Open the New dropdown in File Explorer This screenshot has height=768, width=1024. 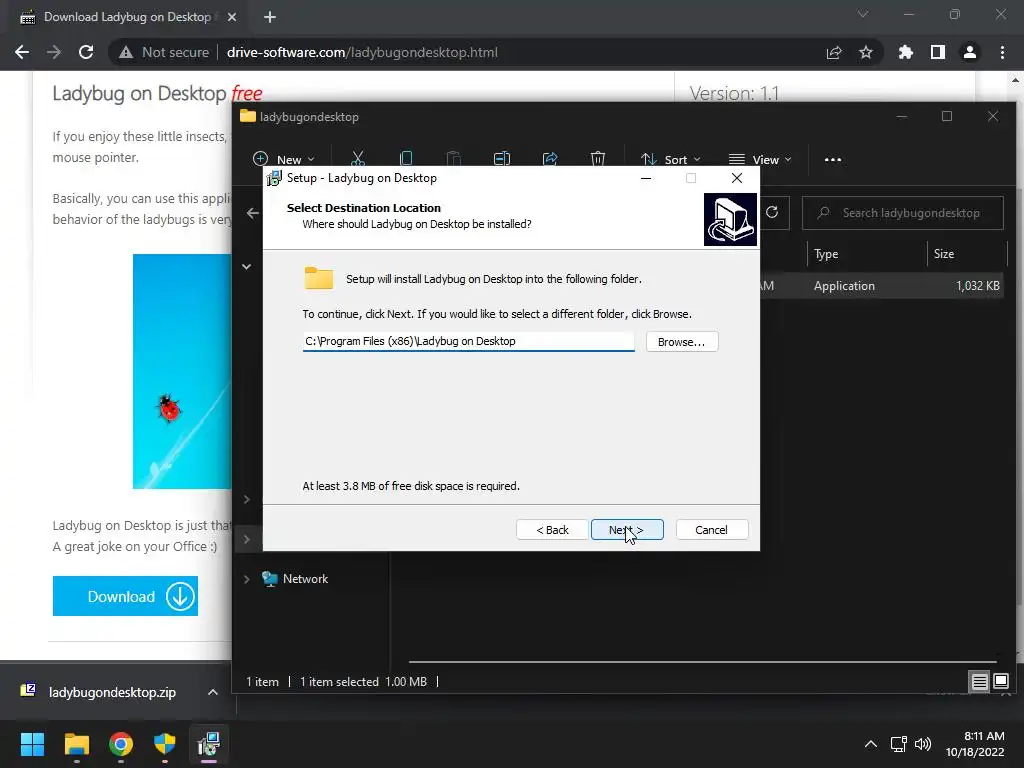[x=283, y=159]
